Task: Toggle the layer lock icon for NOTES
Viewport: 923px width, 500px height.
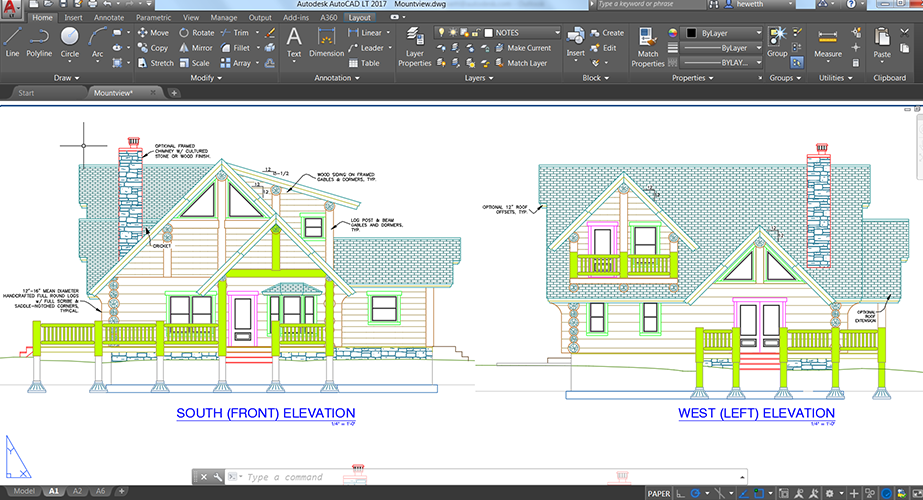Action: 475,32
